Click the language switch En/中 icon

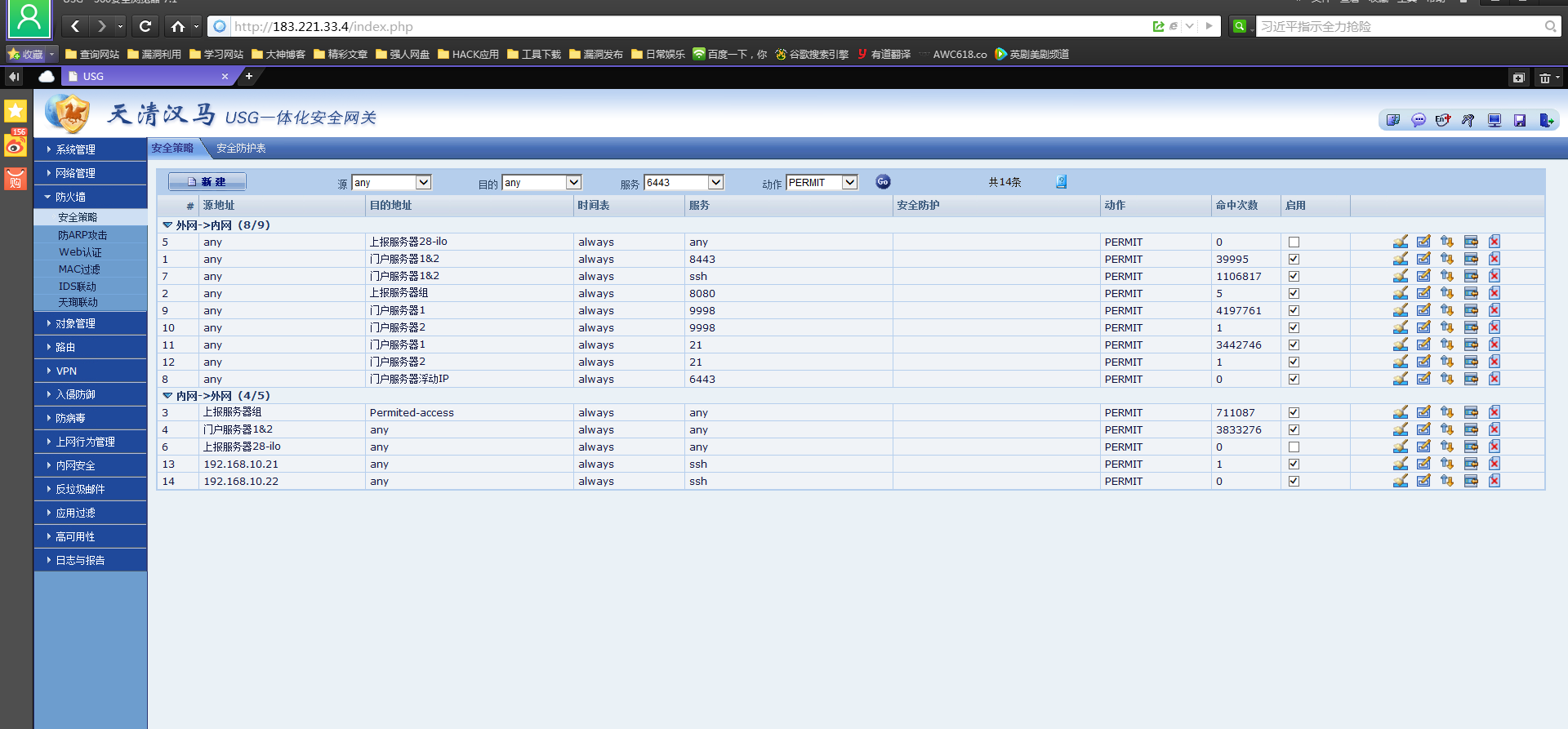(1443, 120)
